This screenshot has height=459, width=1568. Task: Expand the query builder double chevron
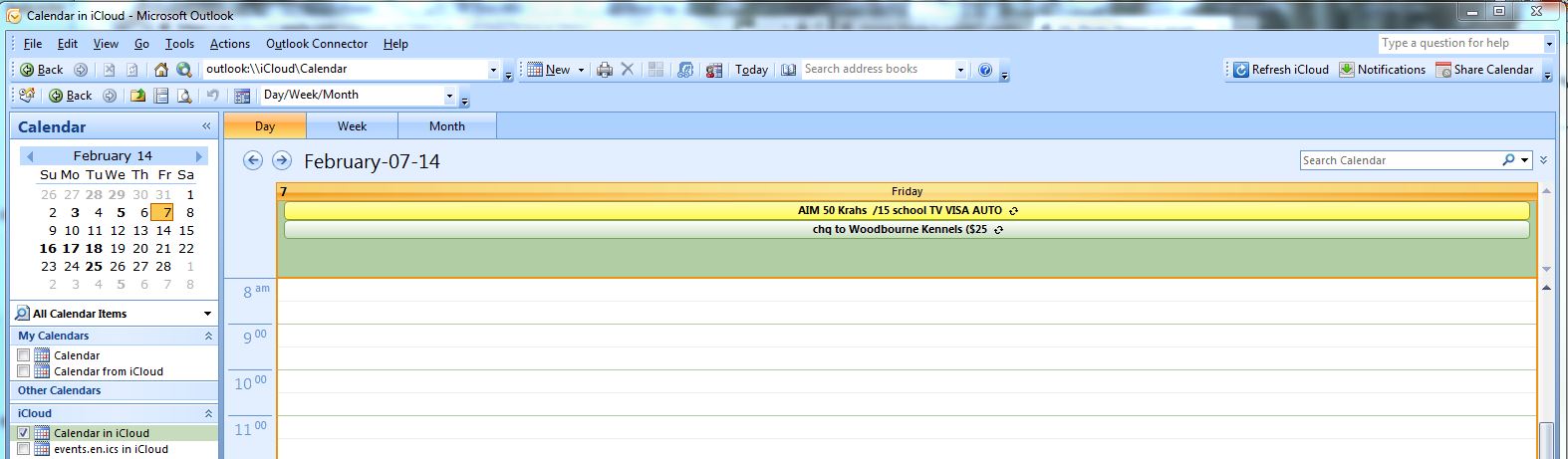click(1543, 160)
